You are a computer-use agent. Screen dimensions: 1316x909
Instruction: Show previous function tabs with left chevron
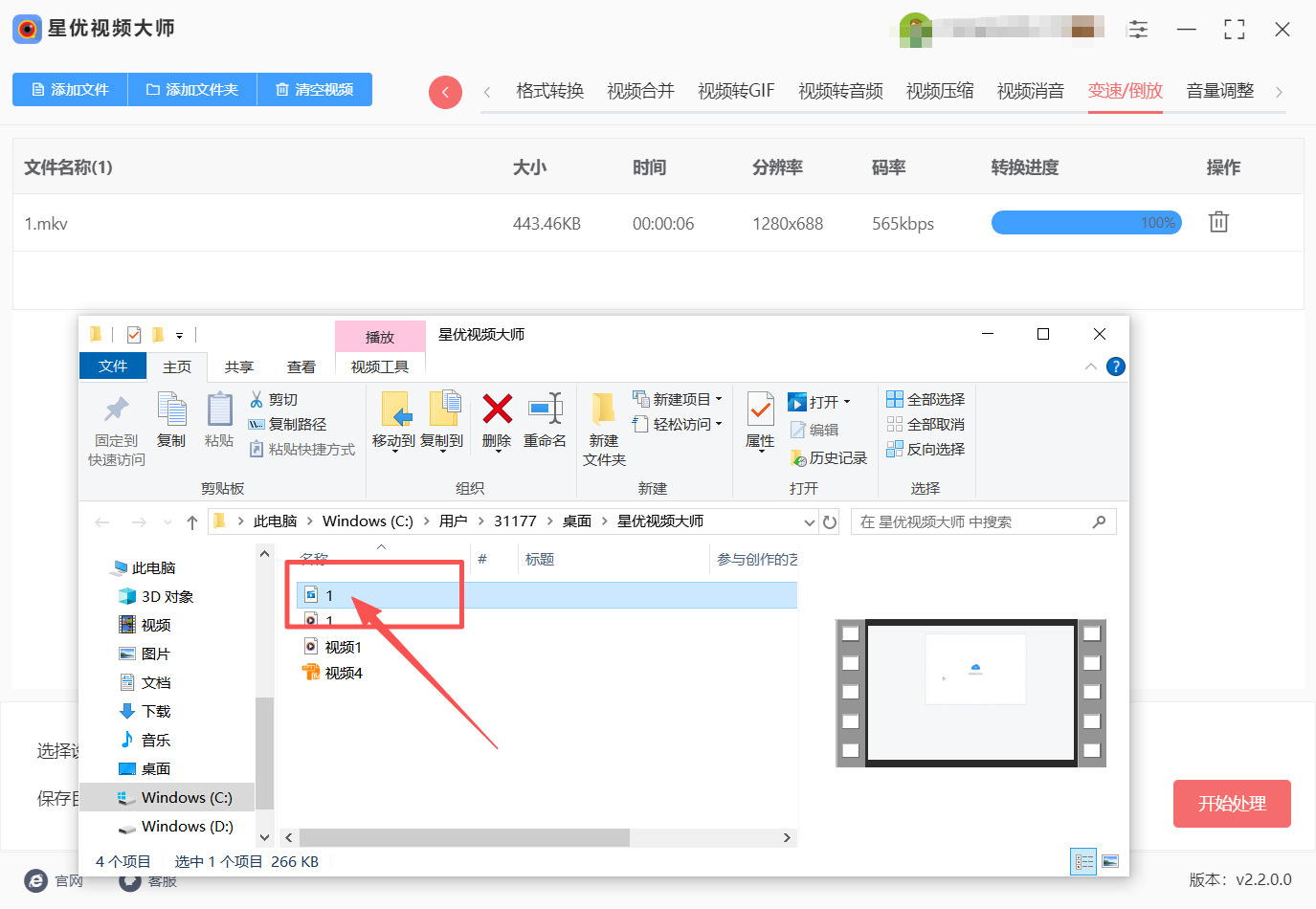pyautogui.click(x=487, y=92)
